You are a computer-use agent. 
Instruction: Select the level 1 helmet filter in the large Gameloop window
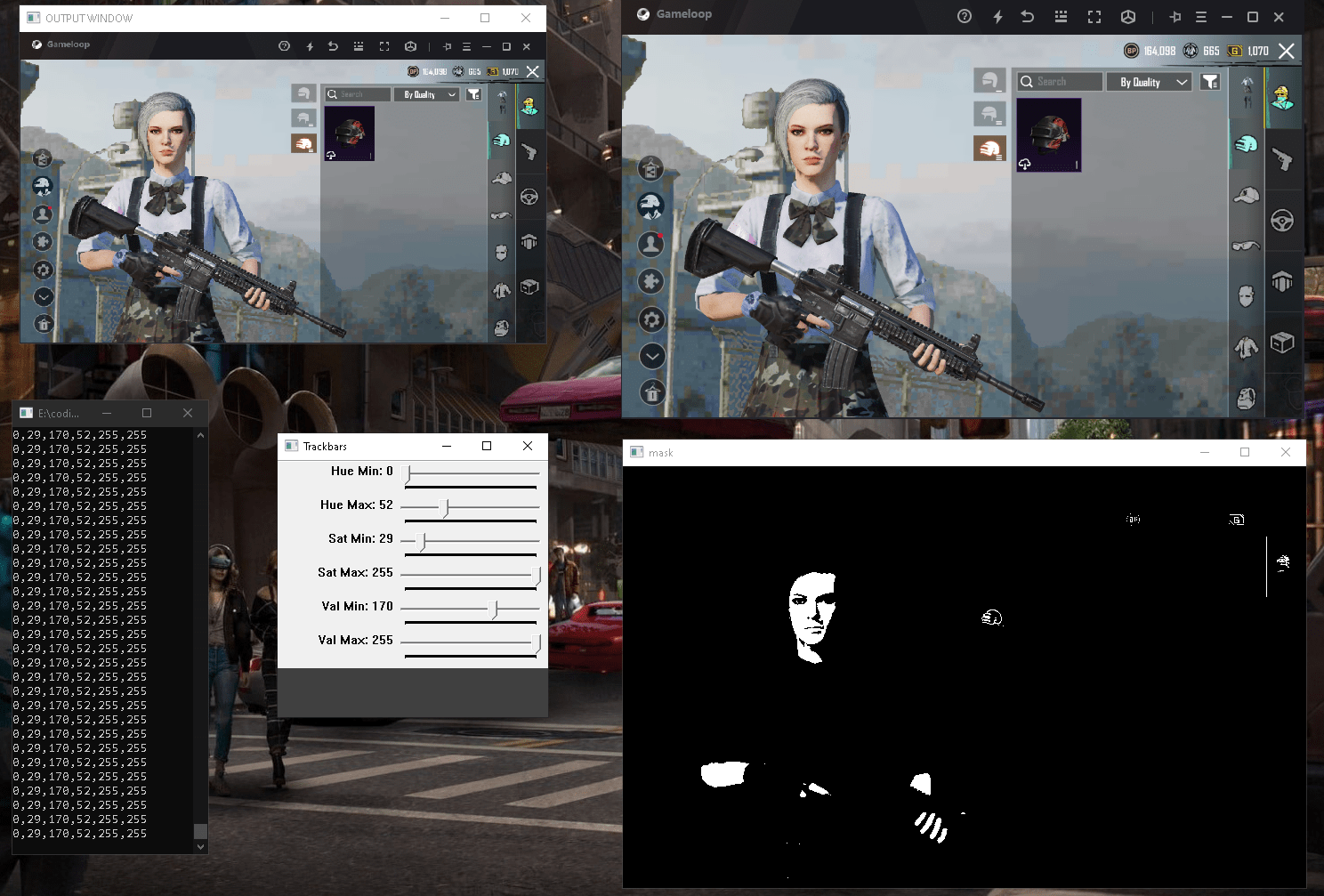click(989, 81)
